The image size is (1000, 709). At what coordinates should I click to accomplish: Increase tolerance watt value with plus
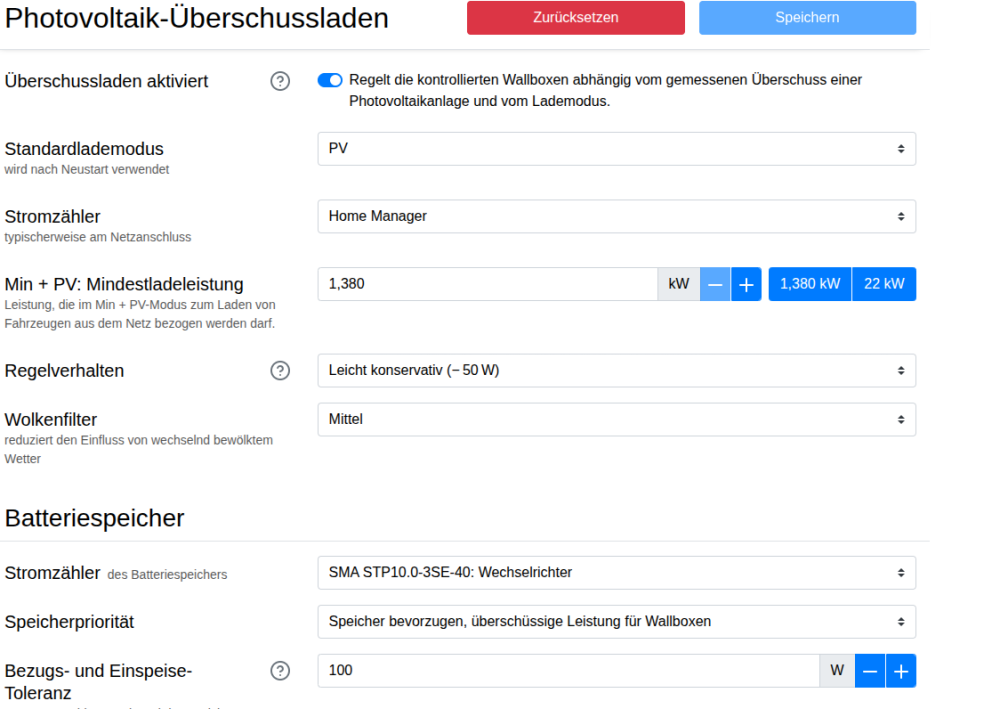(x=901, y=671)
